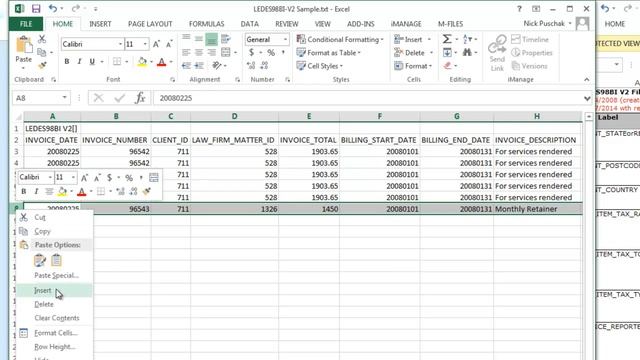
Task: Apply percent style from the ribbon
Action: pos(271,53)
